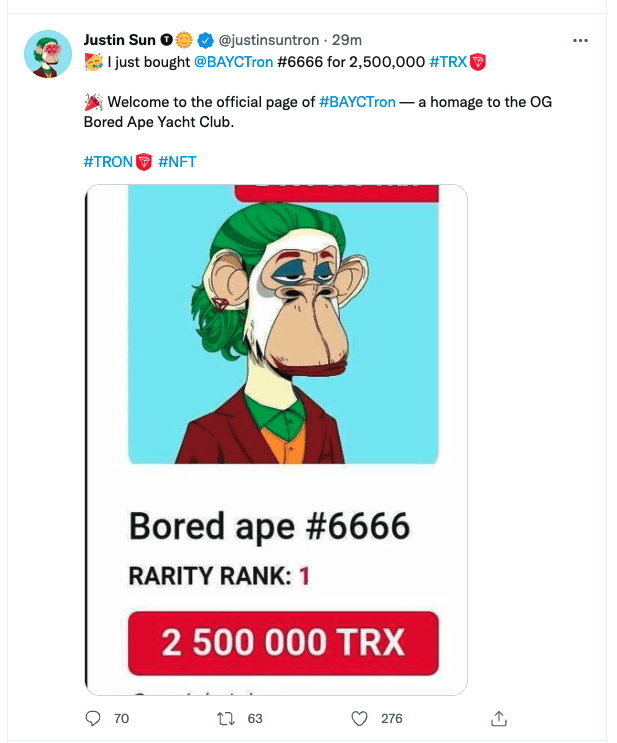Click the share tweet icon
This screenshot has width=617, height=743.
499,718
